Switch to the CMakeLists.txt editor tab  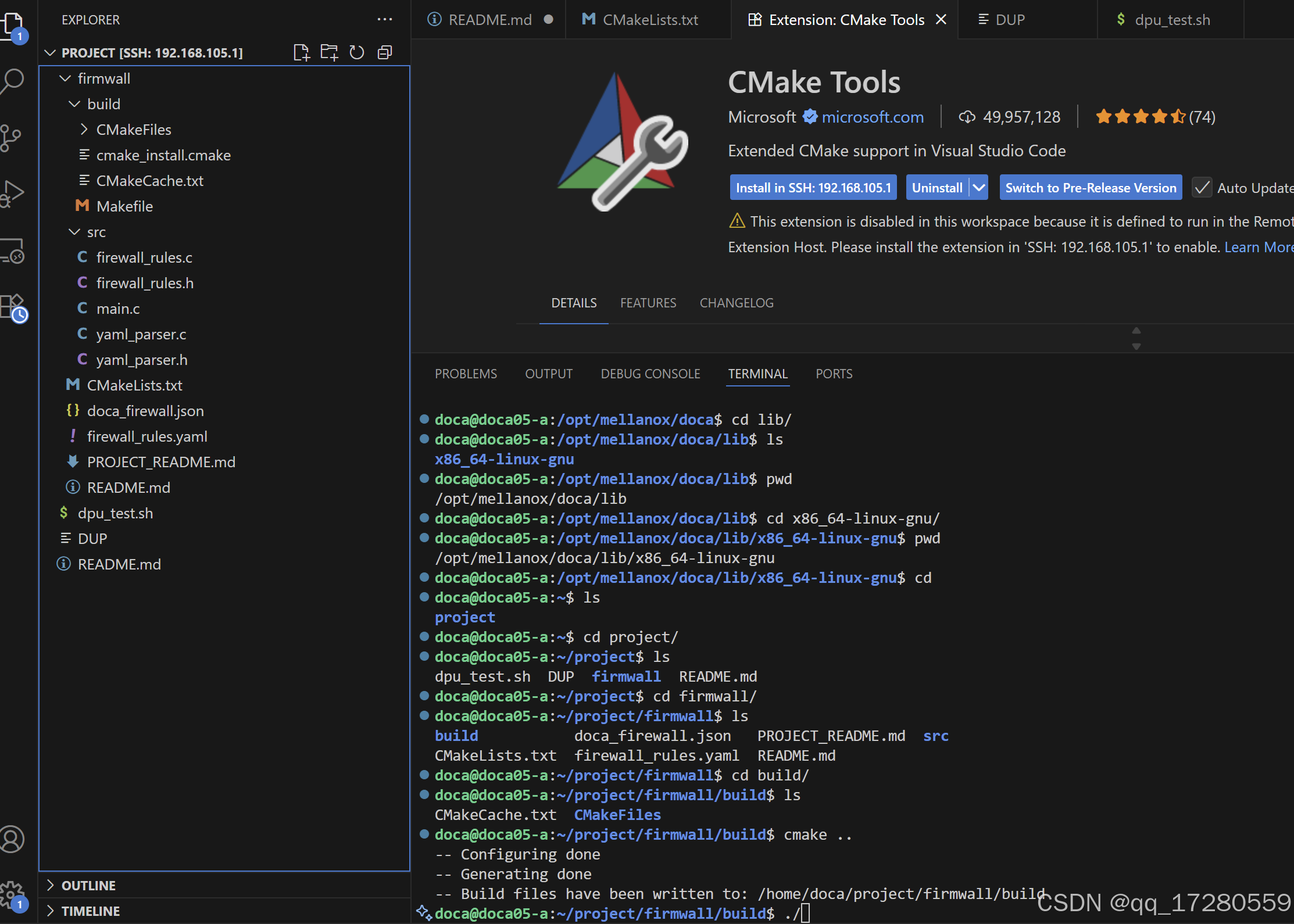click(648, 20)
